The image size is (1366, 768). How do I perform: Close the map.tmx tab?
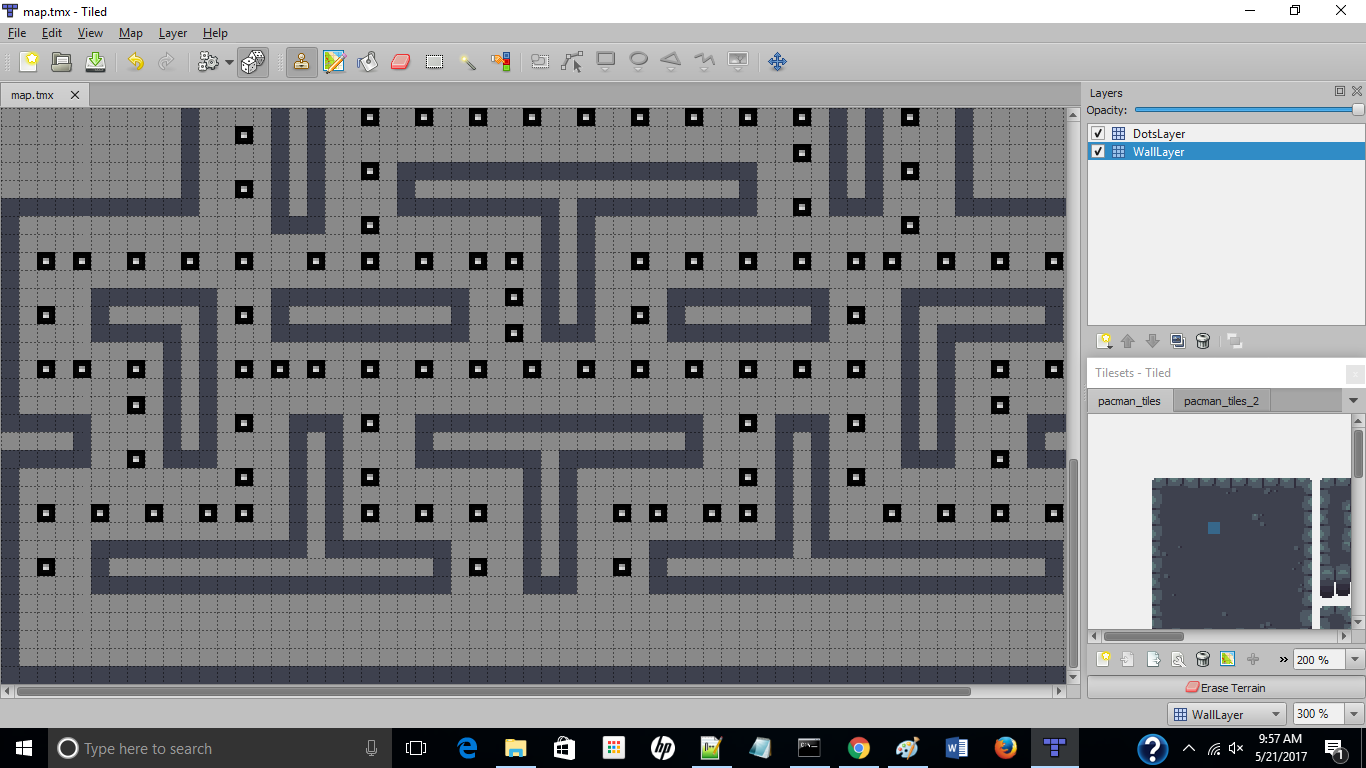tap(77, 95)
